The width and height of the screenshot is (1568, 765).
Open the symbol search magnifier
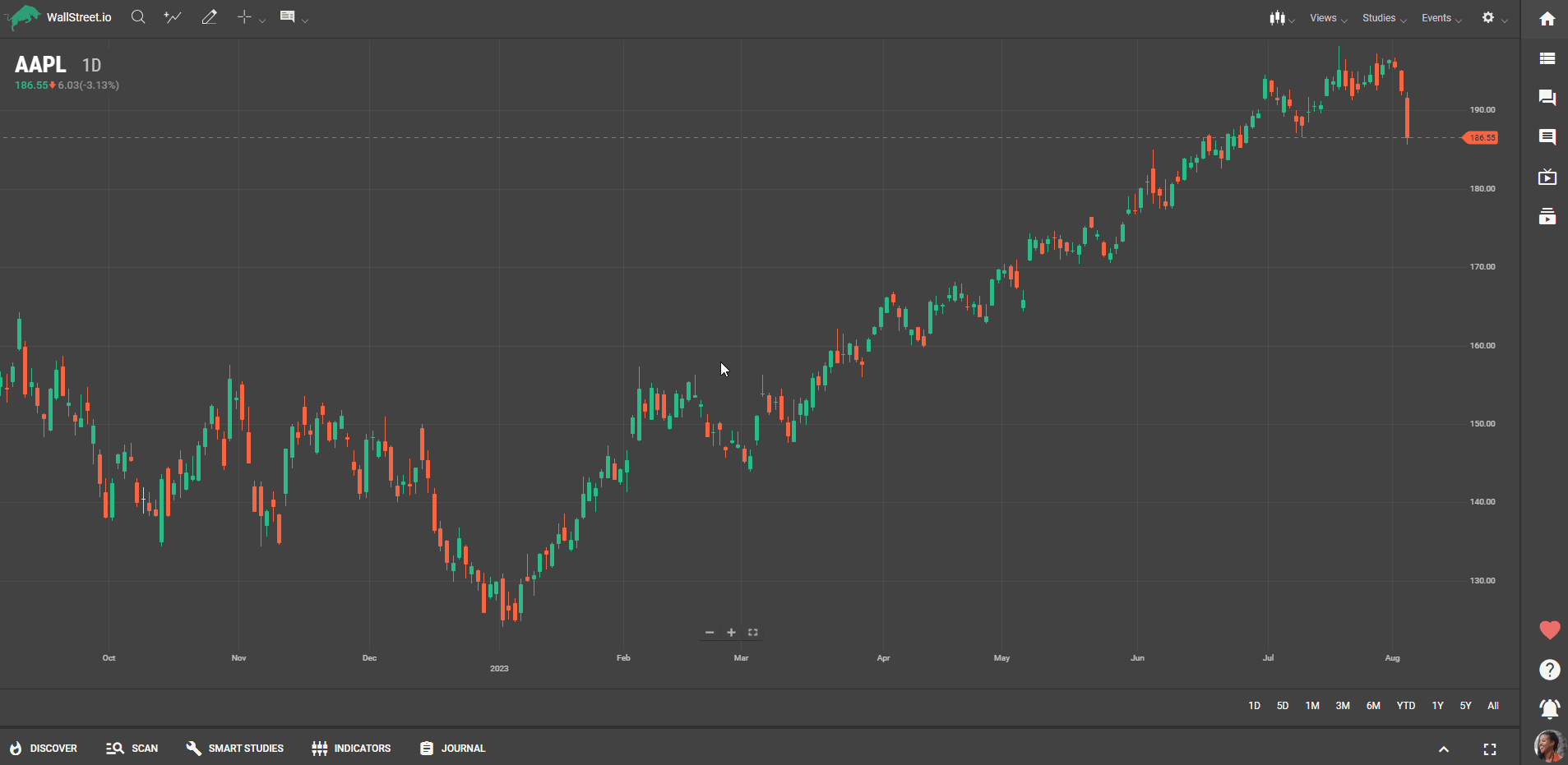tap(138, 17)
